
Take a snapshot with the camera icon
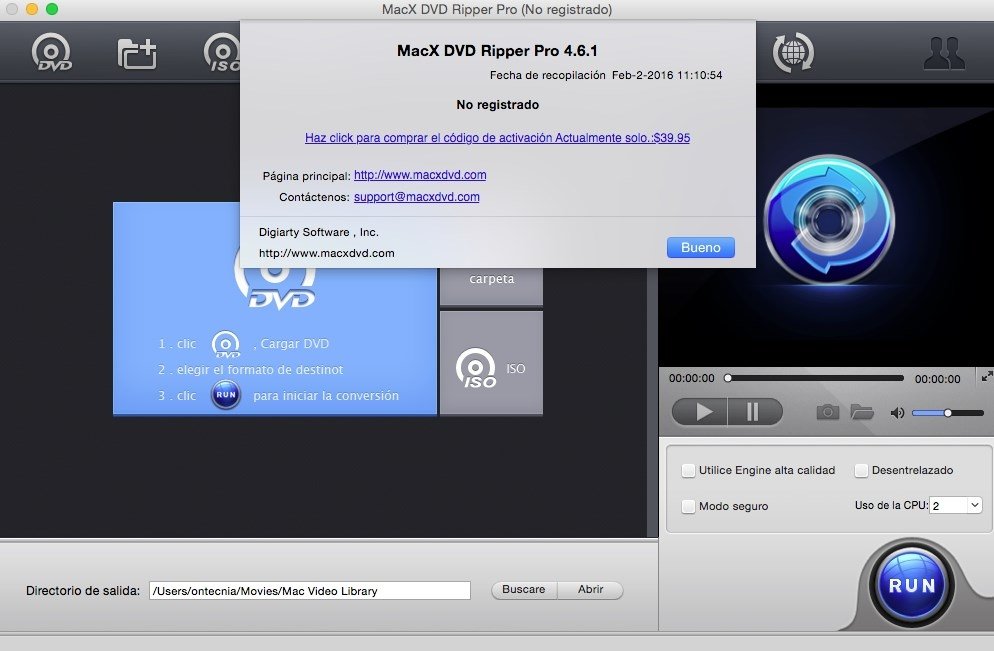[827, 413]
